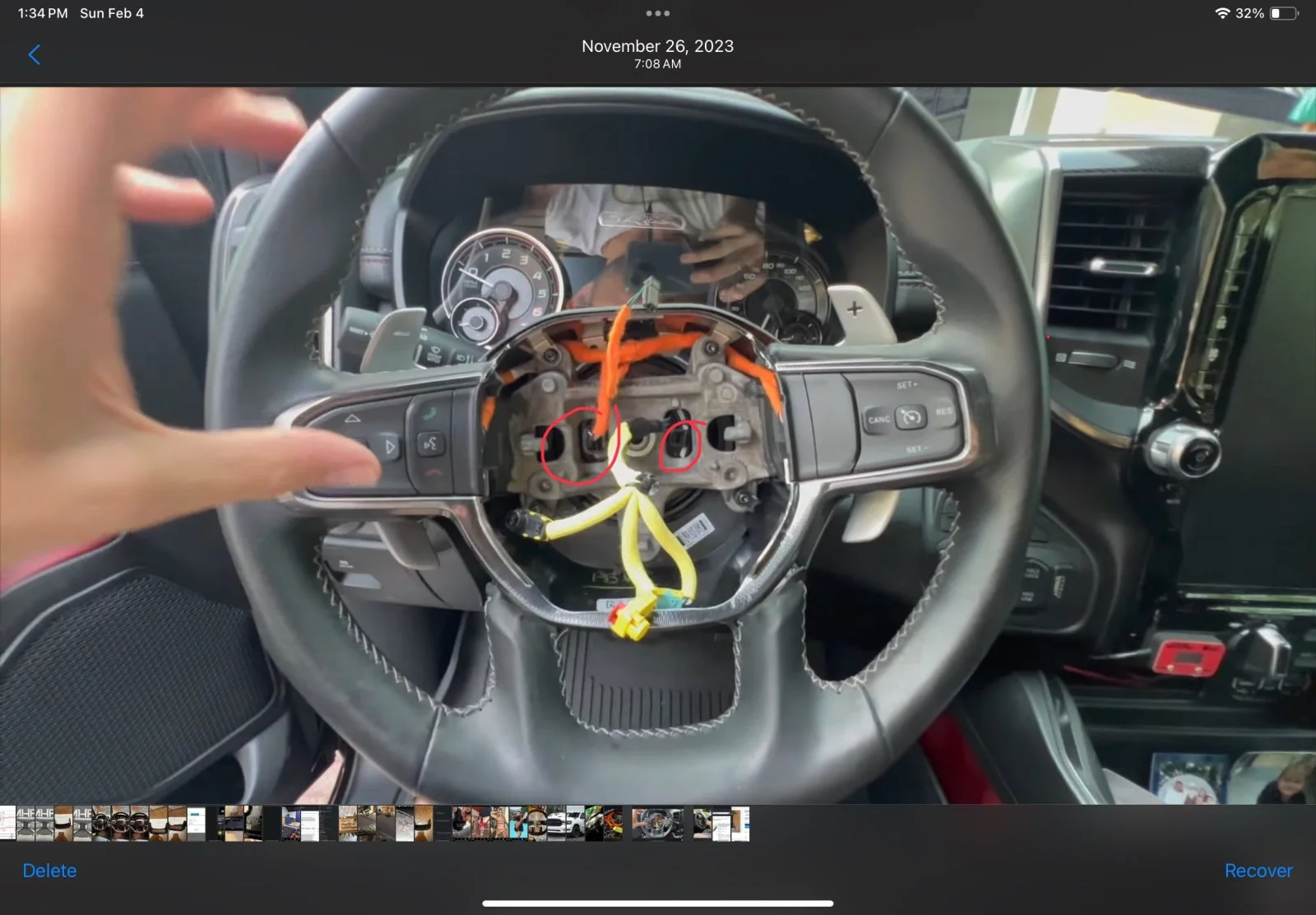The image size is (1316, 915).
Task: Select the orange wiring thumbnail in strip
Action: coord(614,824)
